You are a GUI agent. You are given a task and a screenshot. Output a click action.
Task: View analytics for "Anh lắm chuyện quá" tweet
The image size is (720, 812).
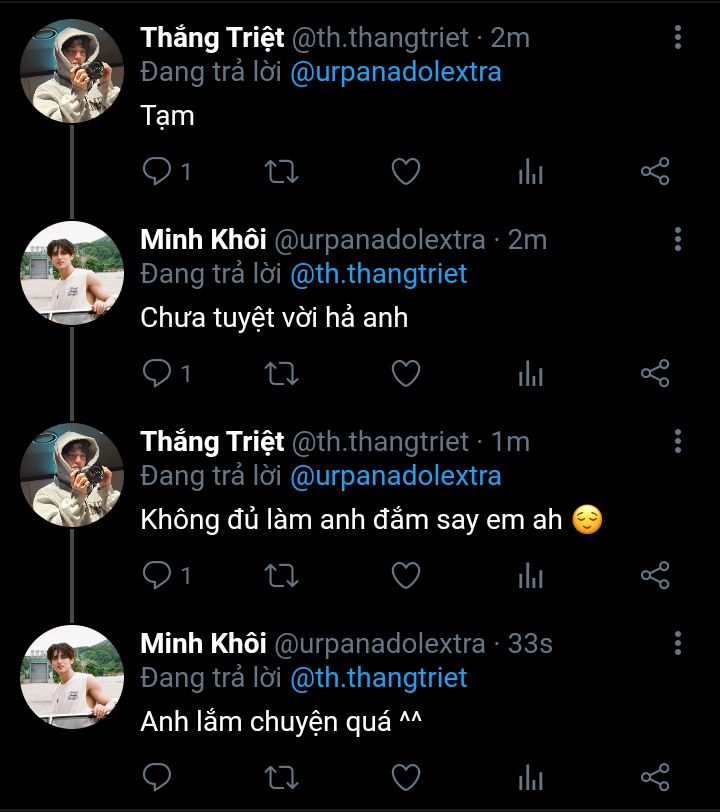click(530, 776)
